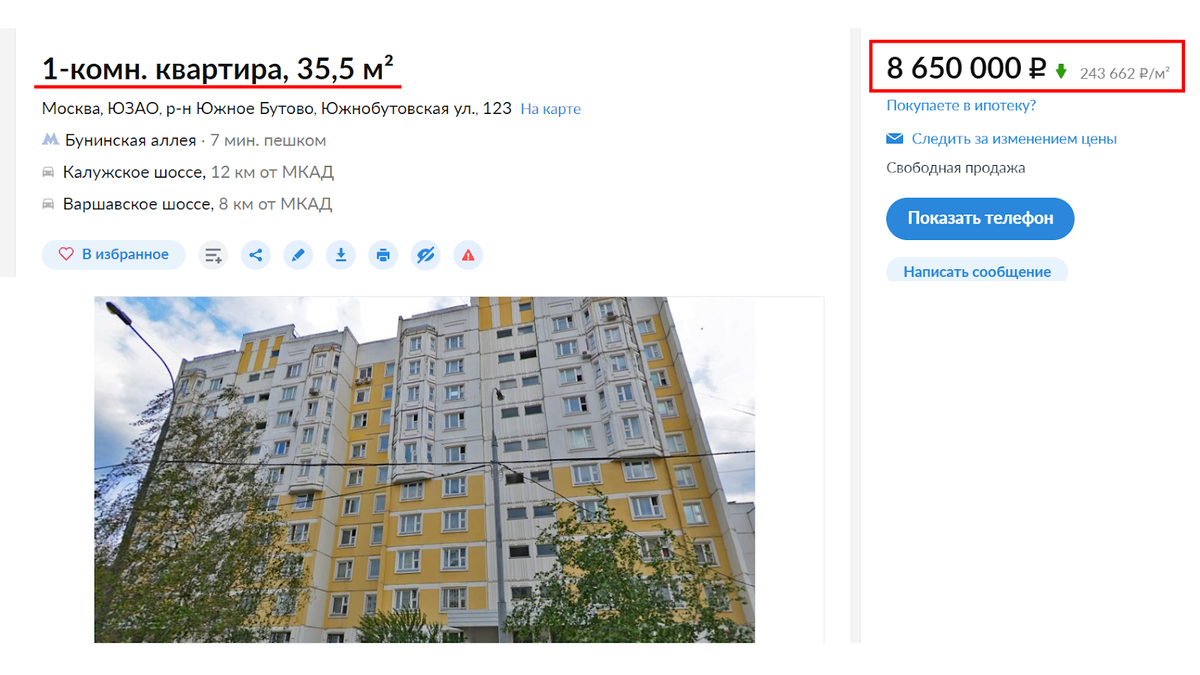Click the pencil note icon

298,255
